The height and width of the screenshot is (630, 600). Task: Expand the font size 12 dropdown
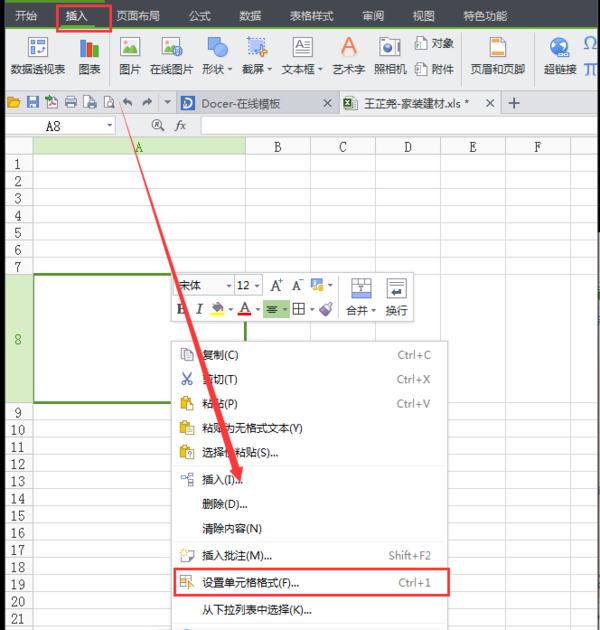point(256,286)
